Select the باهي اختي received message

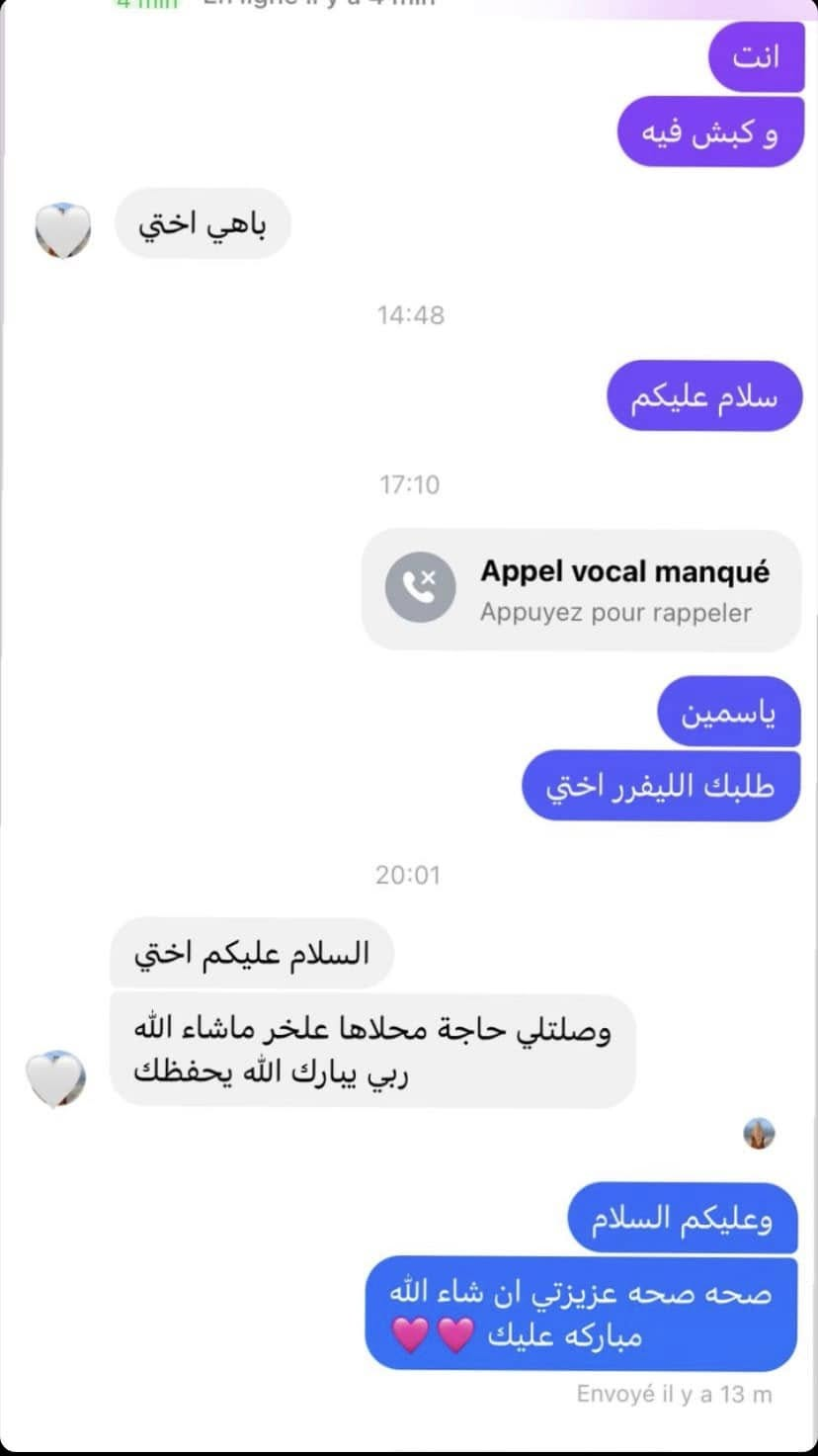(x=203, y=223)
